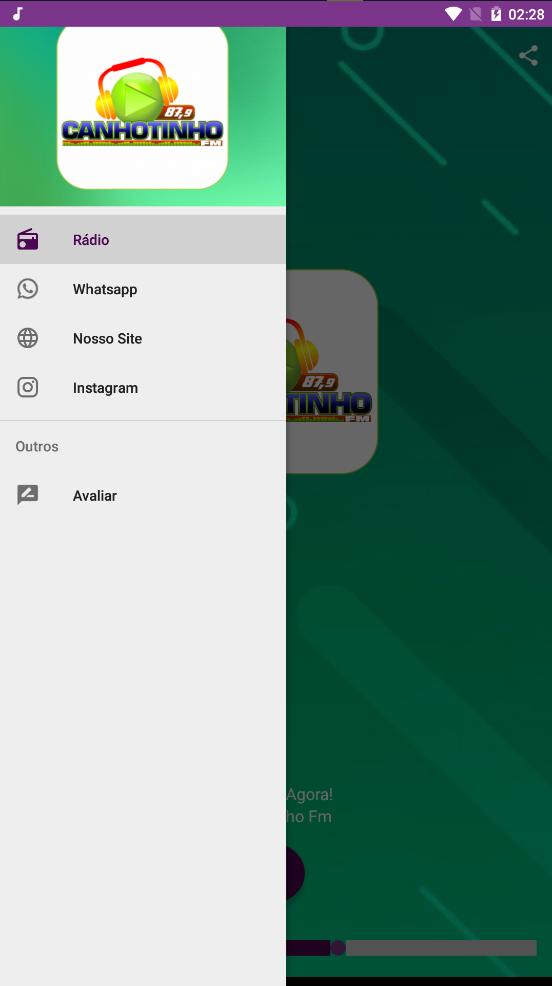Screen dimensions: 552x986
Task: Tap the Canhotinho FM logo in drawer header
Action: tap(142, 108)
